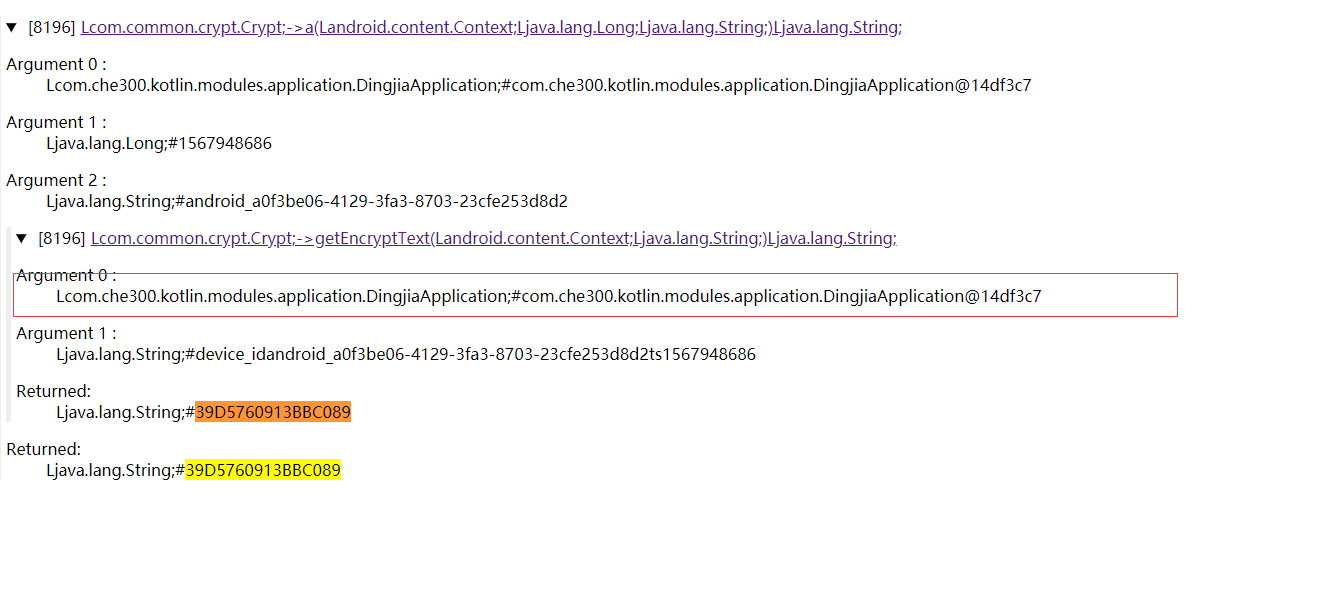The height and width of the screenshot is (602, 1326).
Task: Select DingjiaApplication@14df3c7 value inside red box
Action: click(x=549, y=297)
